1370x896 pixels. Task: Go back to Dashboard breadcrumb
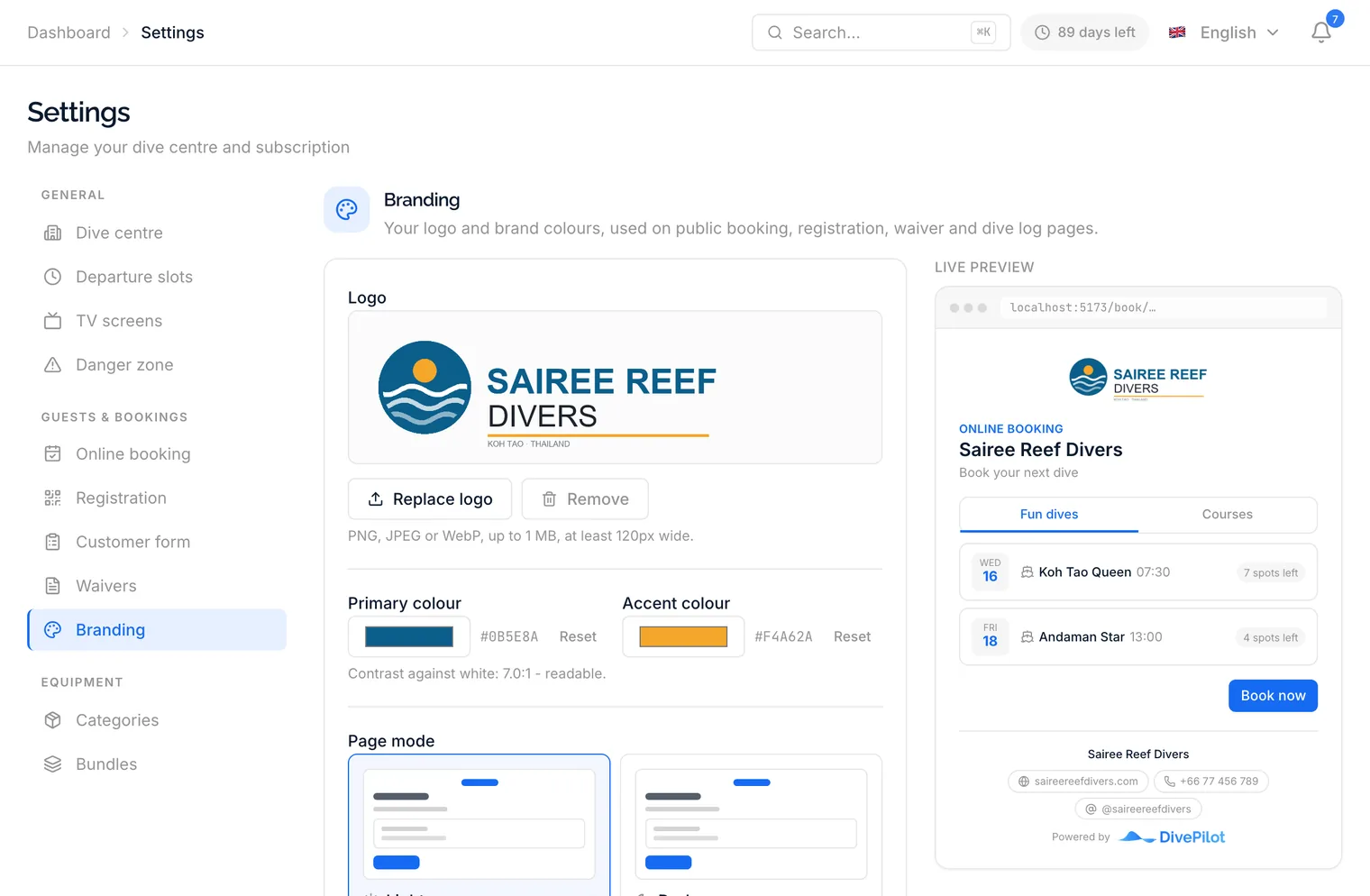(68, 32)
